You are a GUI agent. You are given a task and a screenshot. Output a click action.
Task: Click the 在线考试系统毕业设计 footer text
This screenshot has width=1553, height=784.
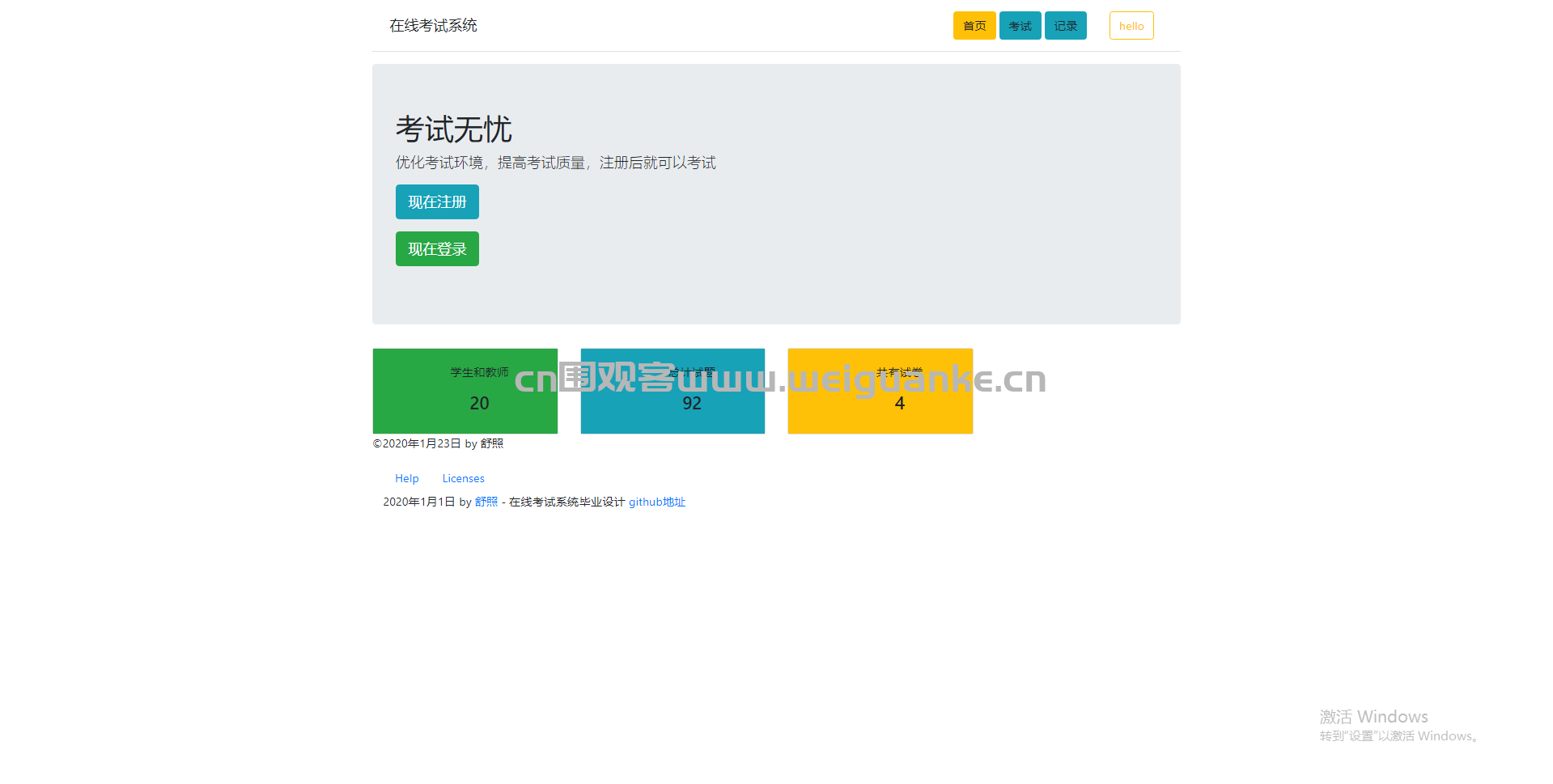[566, 502]
